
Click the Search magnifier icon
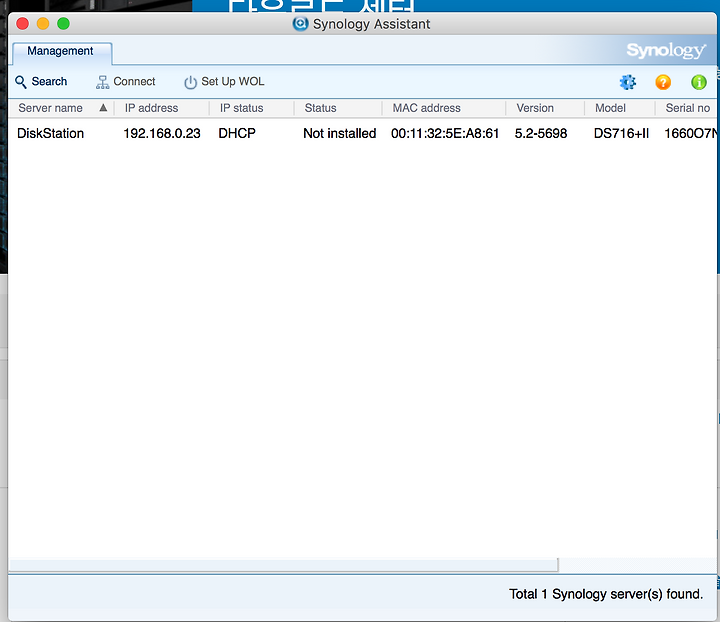coord(21,82)
